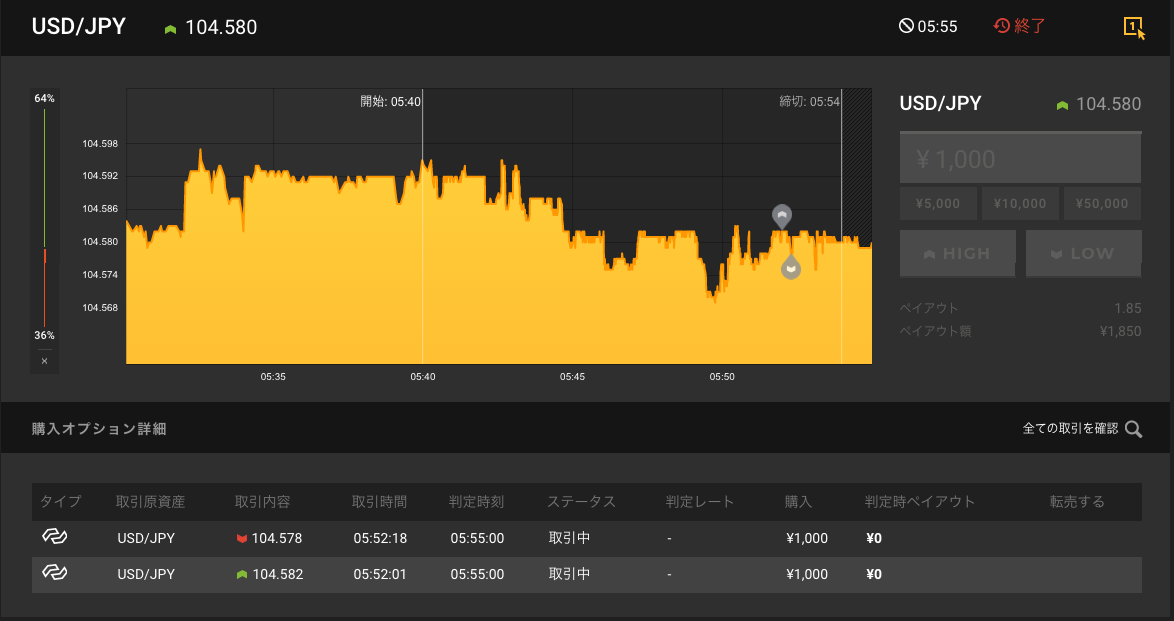Click the timer icon next to 05:55
This screenshot has width=1174, height=621.
tap(906, 26)
